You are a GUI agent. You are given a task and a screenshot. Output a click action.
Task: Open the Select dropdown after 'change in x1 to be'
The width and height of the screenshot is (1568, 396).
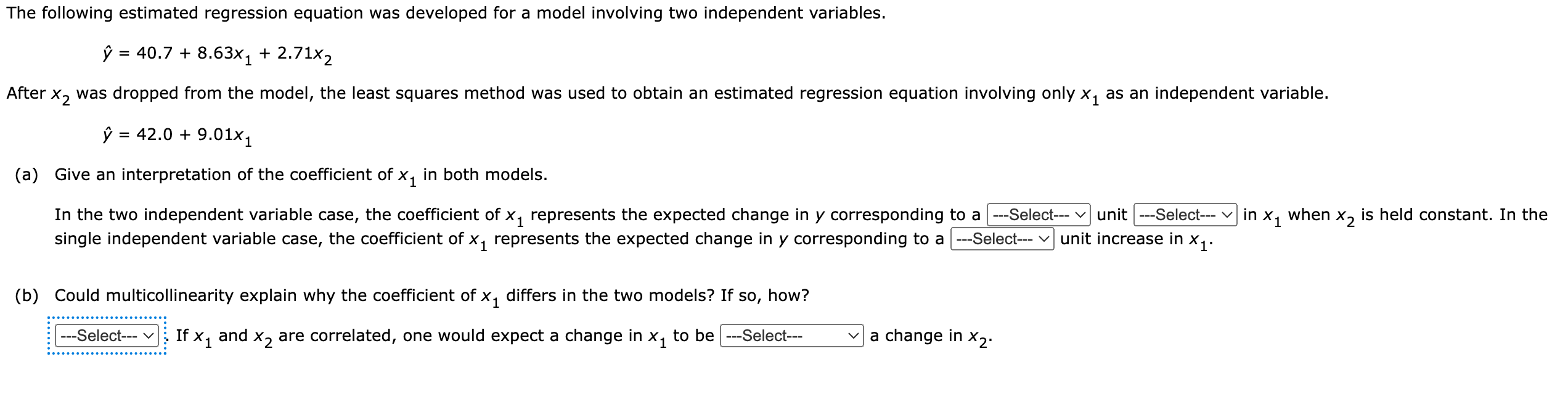click(792, 335)
